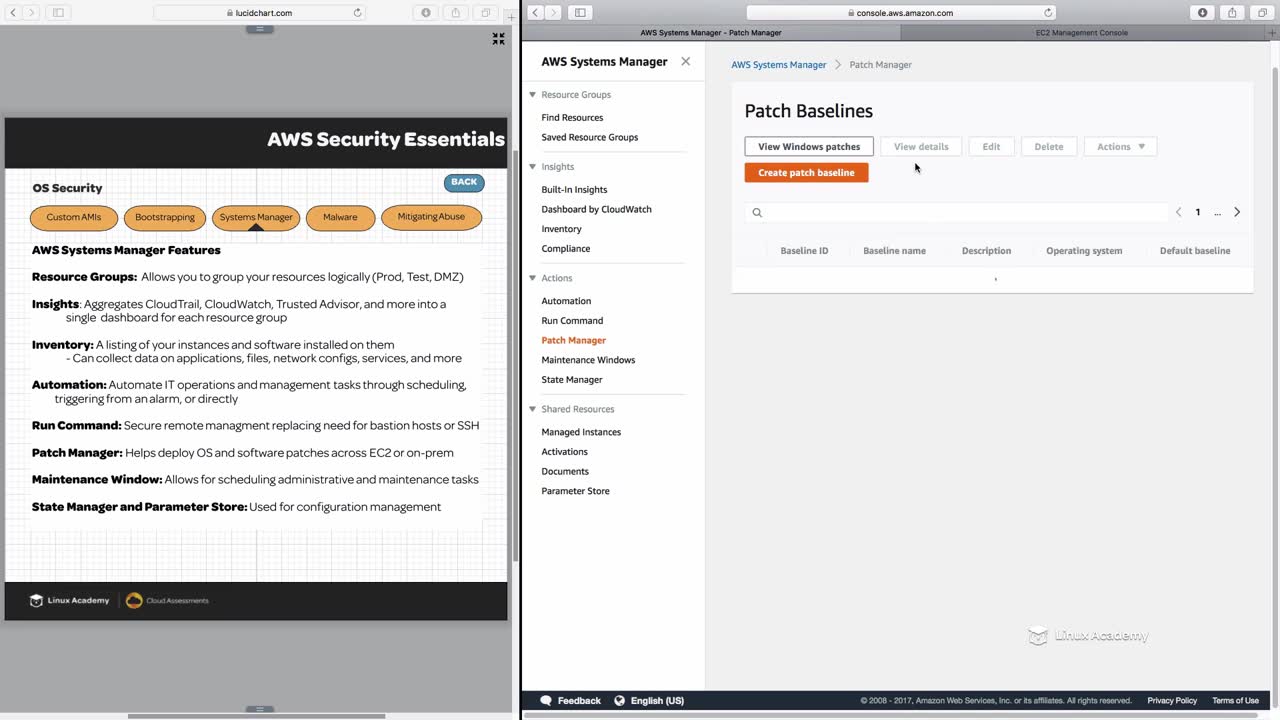Collapse the Insights section
The height and width of the screenshot is (720, 1280).
point(533,167)
